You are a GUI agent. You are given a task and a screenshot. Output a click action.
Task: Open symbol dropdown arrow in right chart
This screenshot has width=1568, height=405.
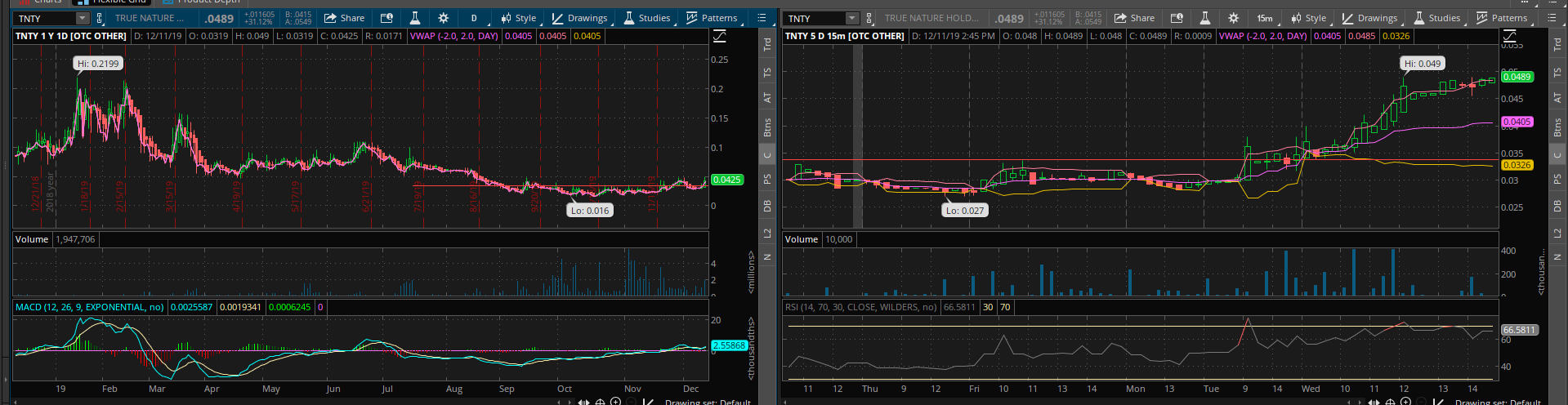click(852, 18)
